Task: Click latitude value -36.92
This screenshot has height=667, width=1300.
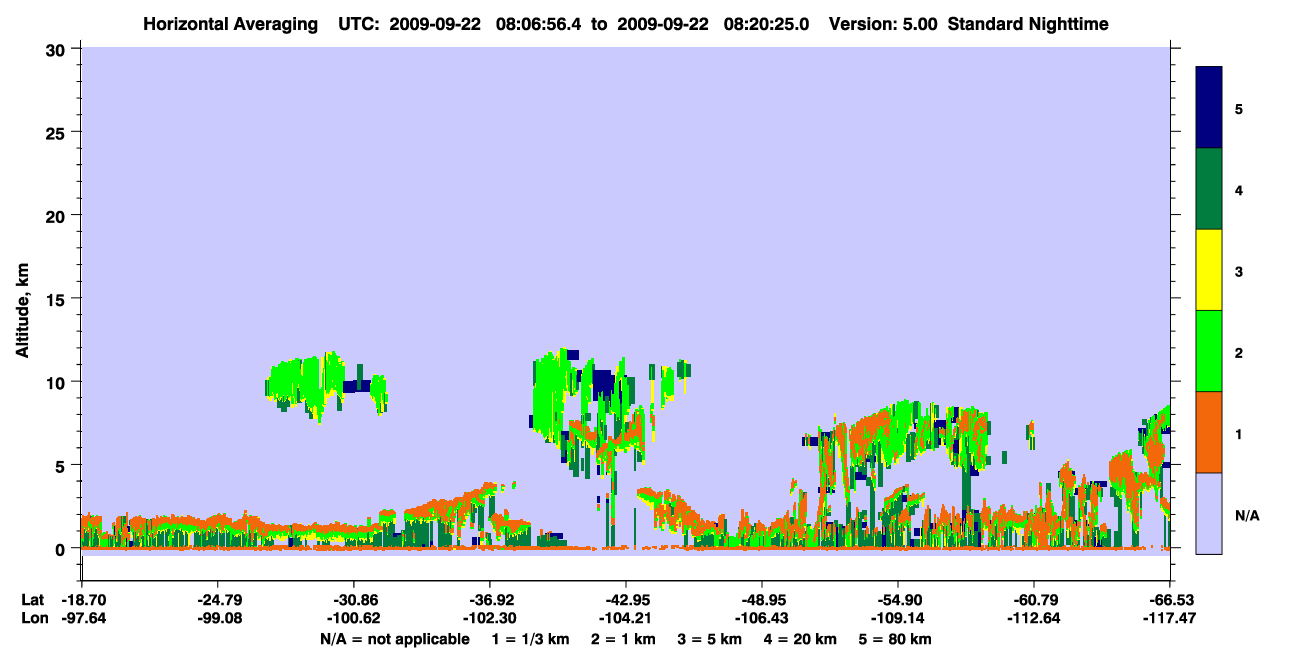Action: (x=489, y=600)
